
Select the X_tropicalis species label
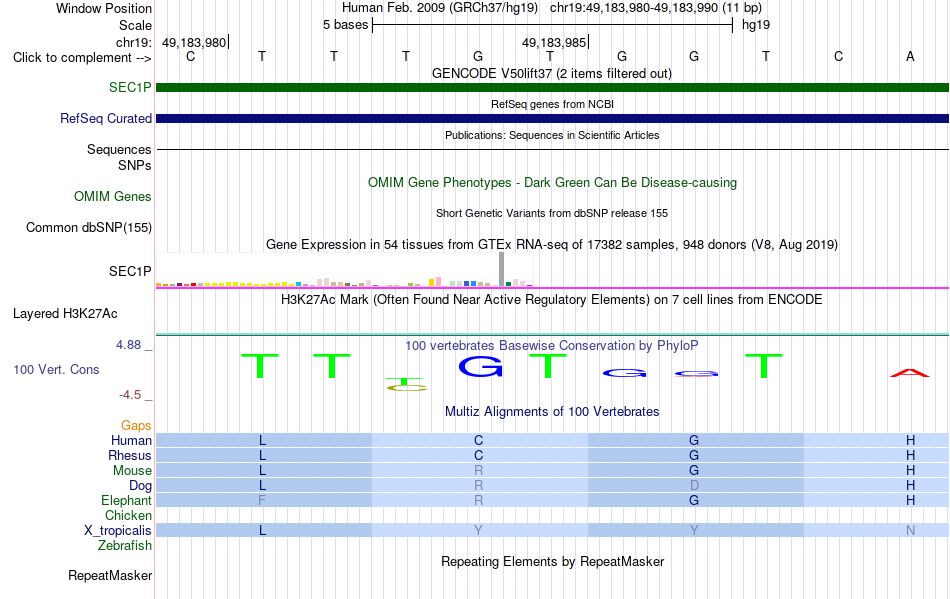coord(118,531)
